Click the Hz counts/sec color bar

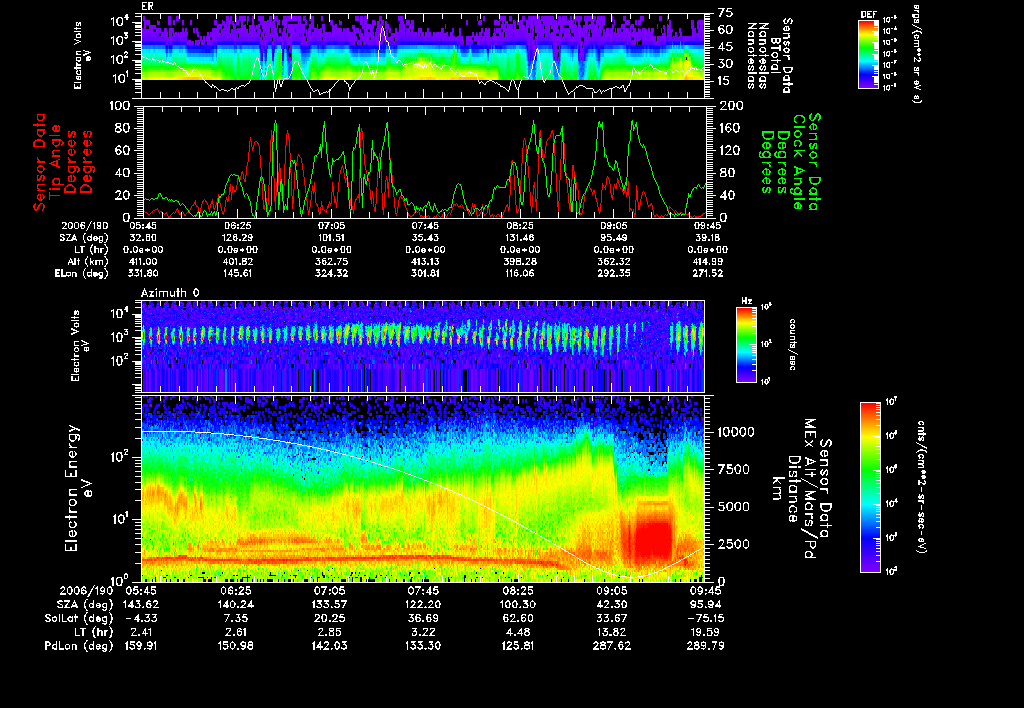pyautogui.click(x=746, y=344)
